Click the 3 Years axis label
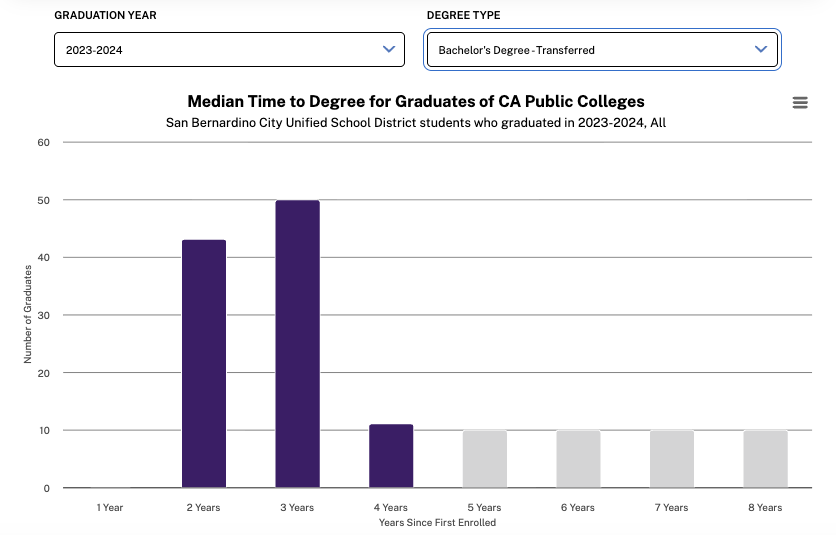Viewport: 836px width, 535px height. [297, 508]
